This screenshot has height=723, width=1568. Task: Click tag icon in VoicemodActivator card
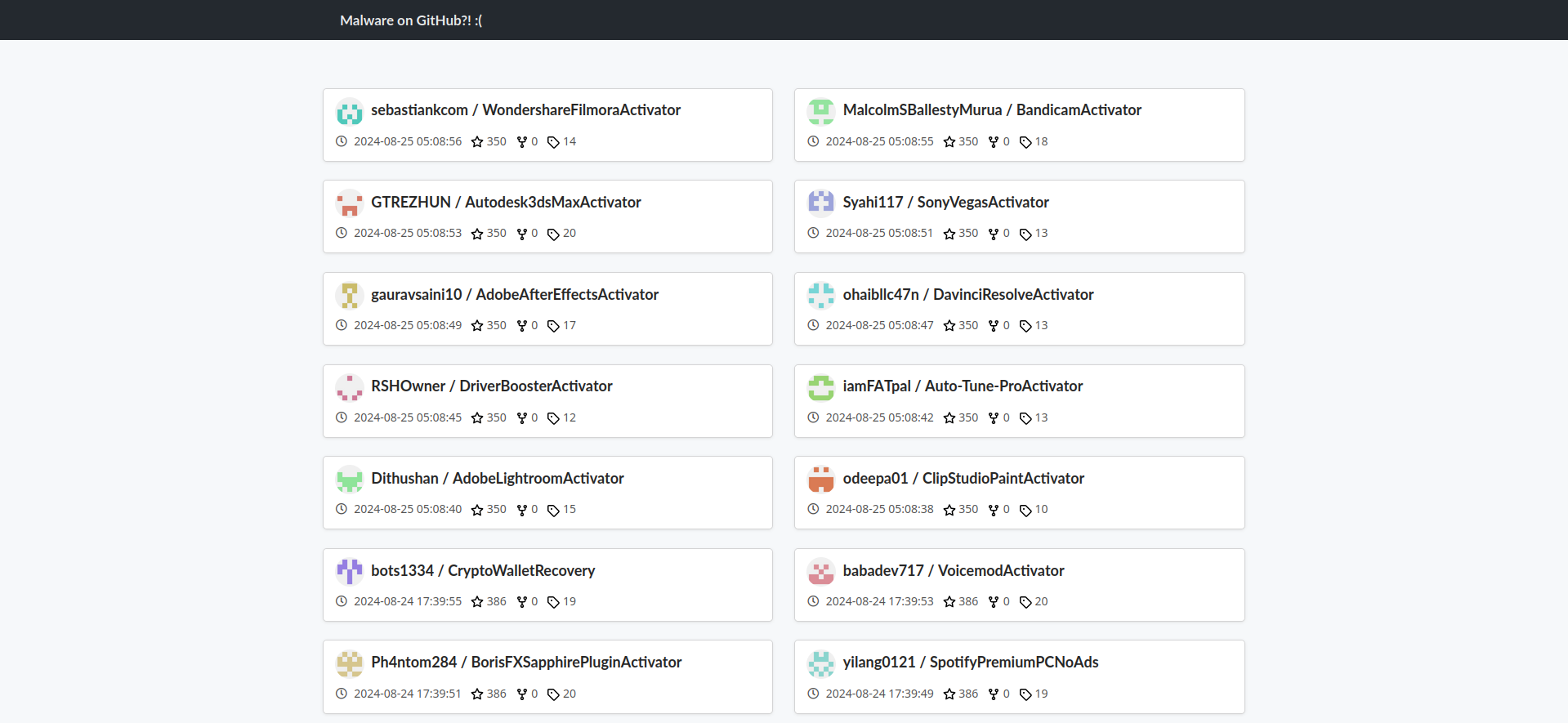[1025, 602]
